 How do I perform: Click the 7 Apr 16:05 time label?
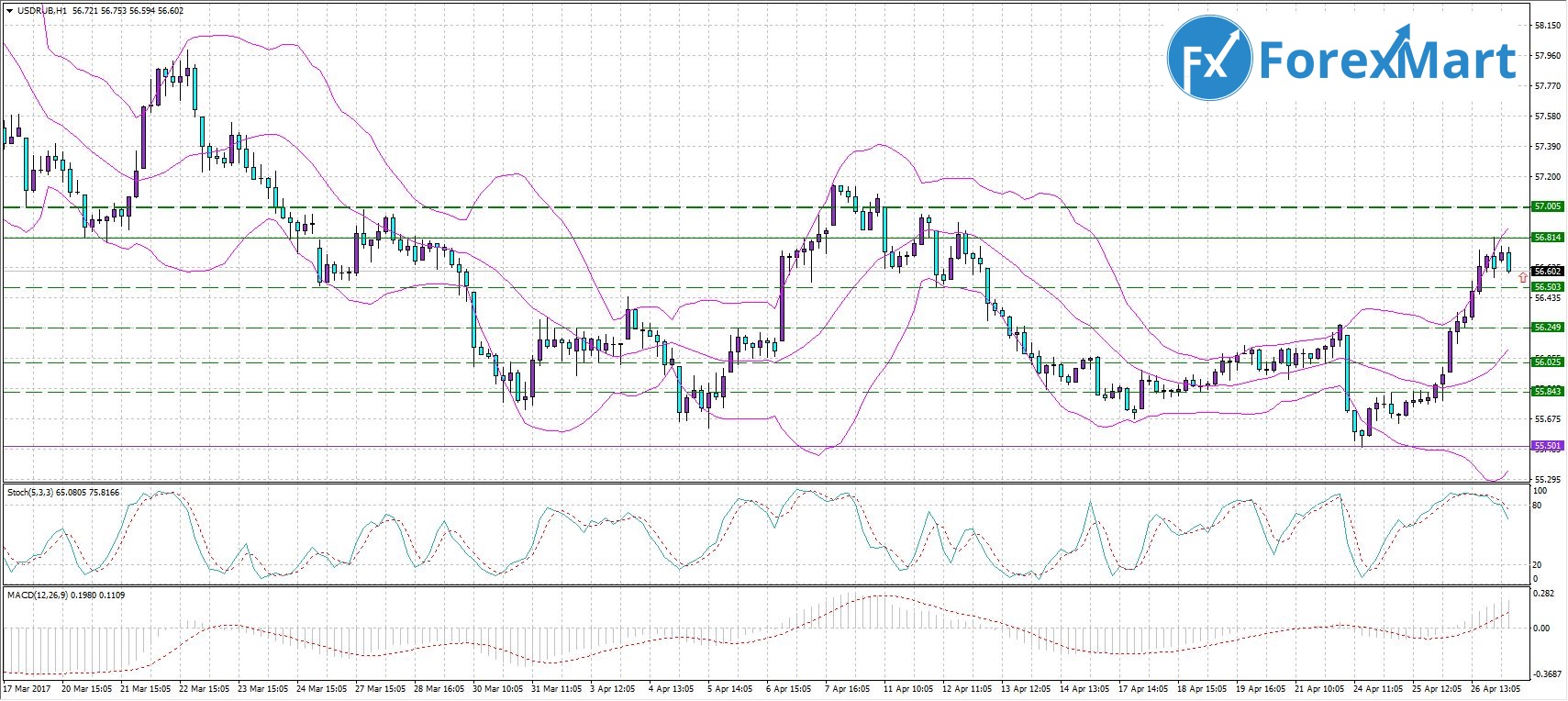tap(847, 688)
